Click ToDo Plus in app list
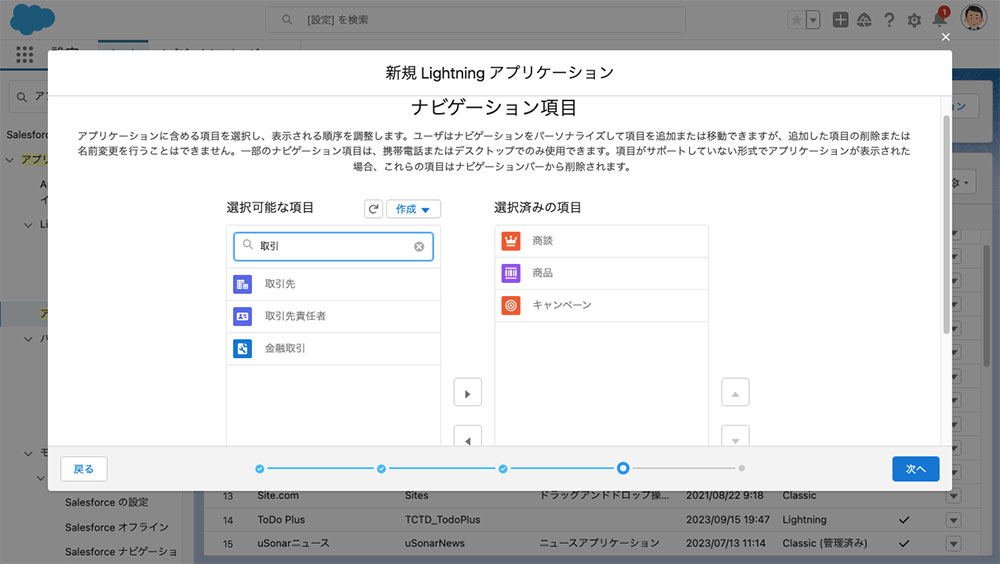Viewport: 1000px width, 564px height. [281, 519]
